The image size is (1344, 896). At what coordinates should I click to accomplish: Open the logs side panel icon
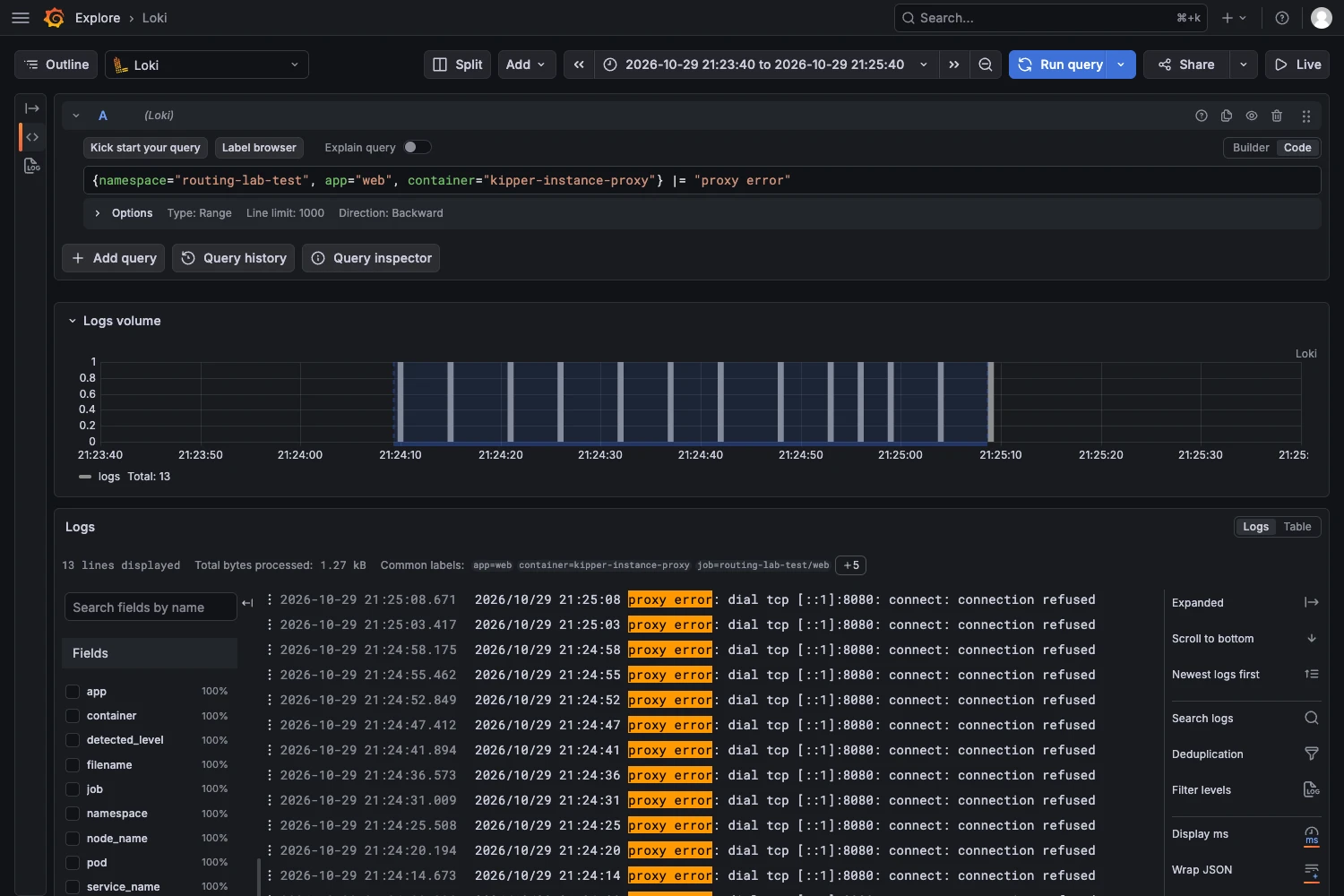tap(32, 166)
